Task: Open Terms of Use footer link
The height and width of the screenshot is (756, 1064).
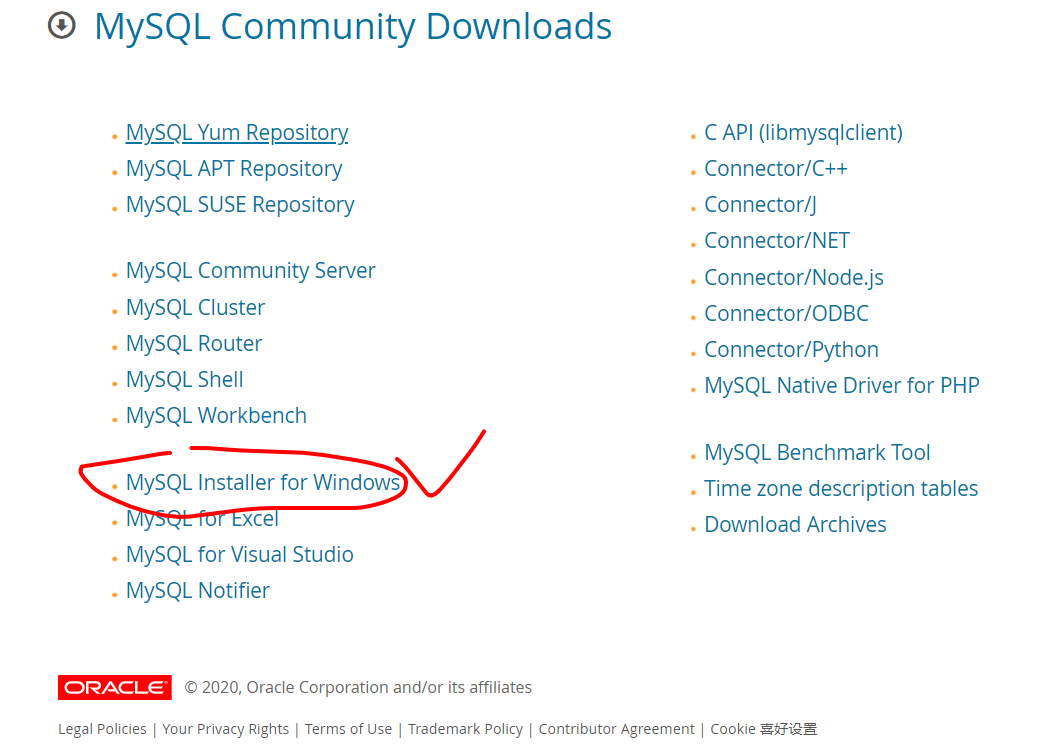Action: pyautogui.click(x=348, y=729)
